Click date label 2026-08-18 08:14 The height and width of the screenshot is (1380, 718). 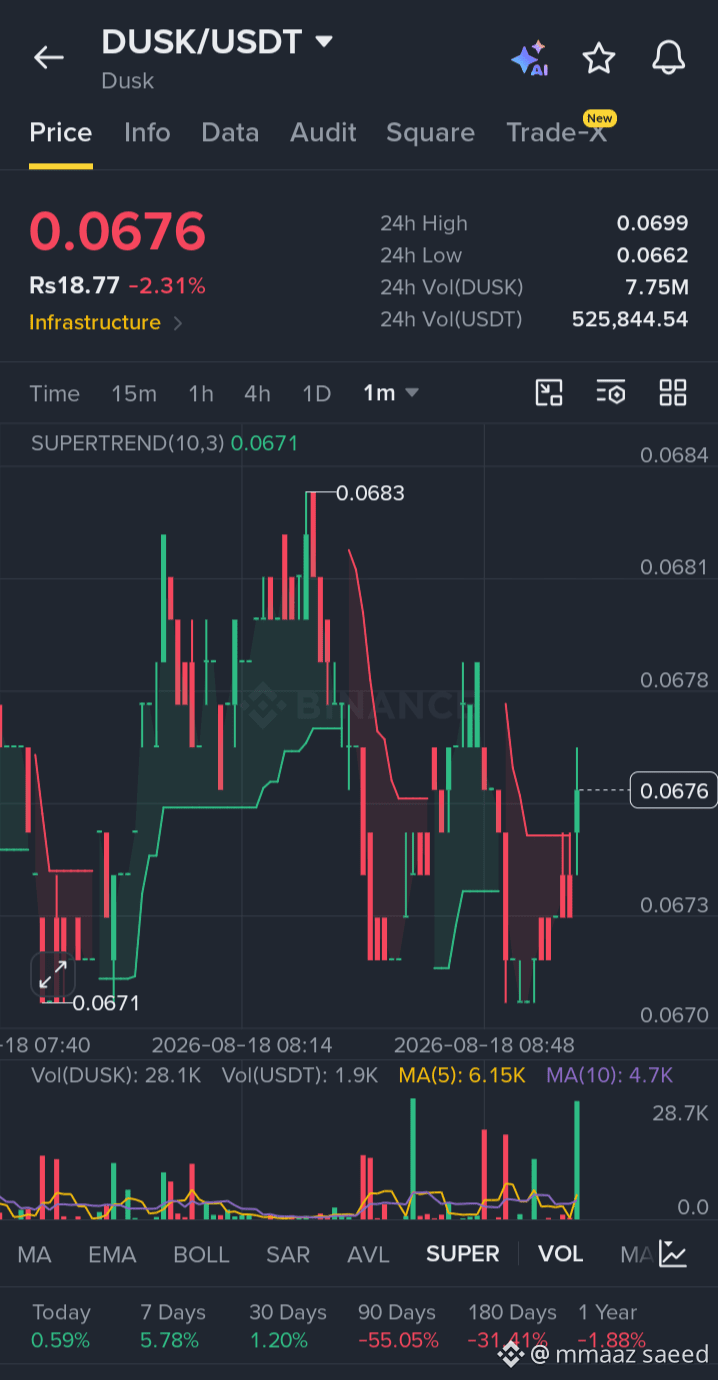coord(242,1045)
